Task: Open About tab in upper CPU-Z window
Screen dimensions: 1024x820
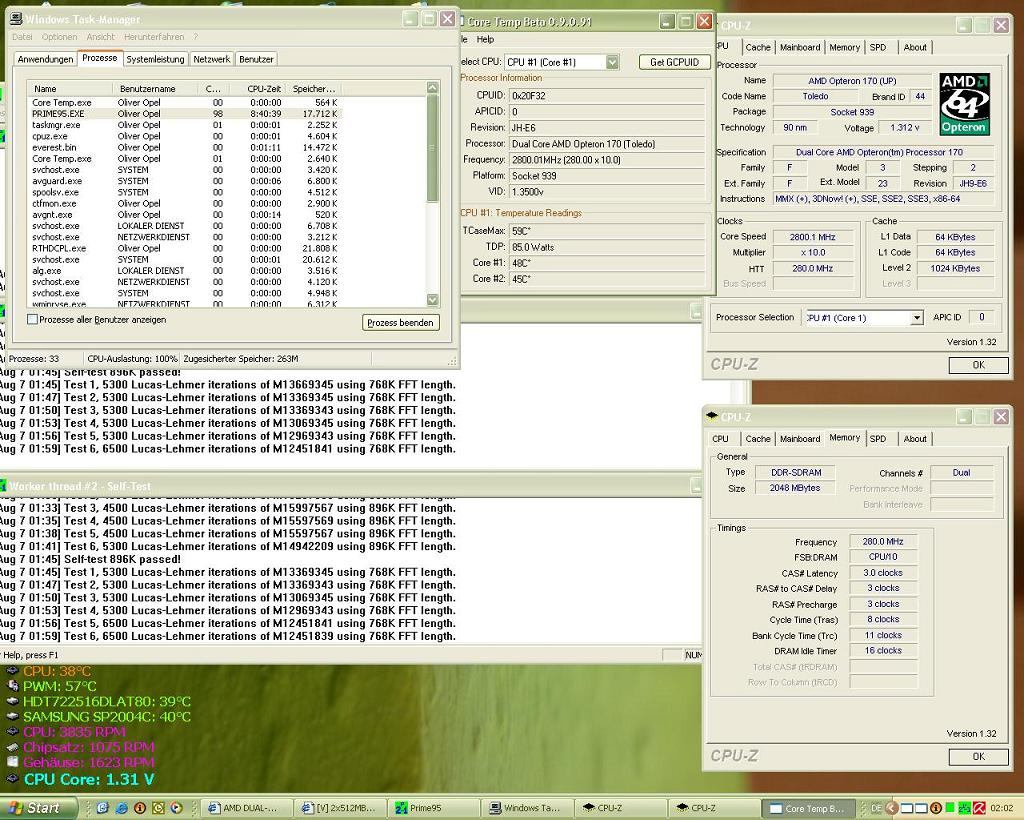Action: (x=915, y=47)
